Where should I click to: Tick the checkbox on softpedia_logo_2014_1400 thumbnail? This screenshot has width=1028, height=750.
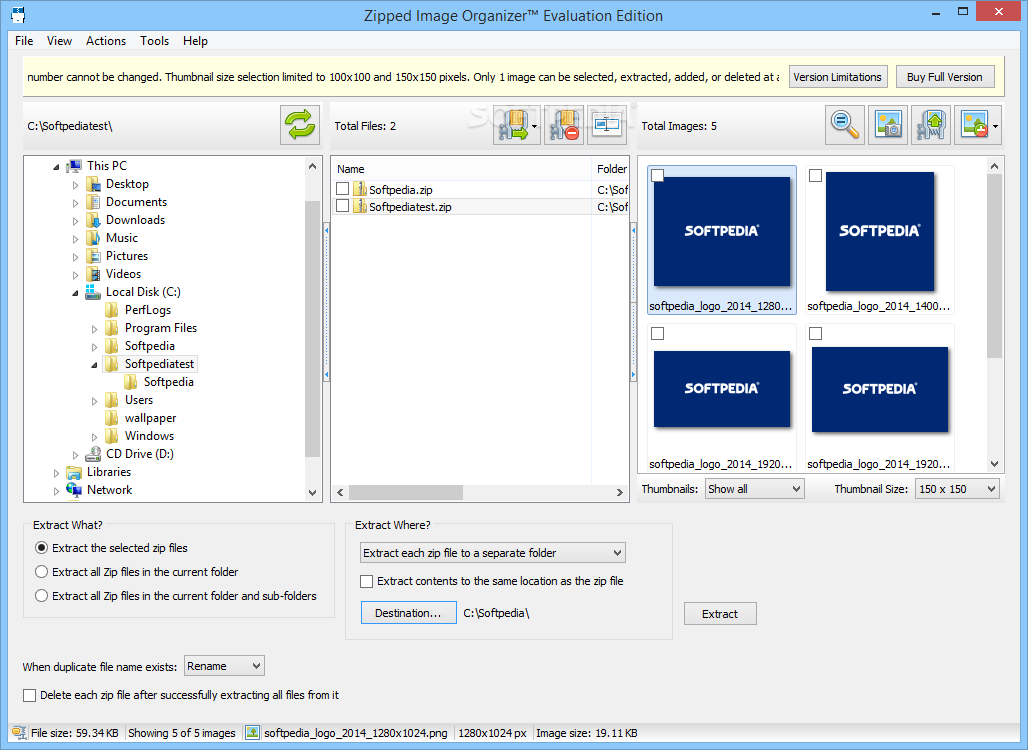point(816,176)
